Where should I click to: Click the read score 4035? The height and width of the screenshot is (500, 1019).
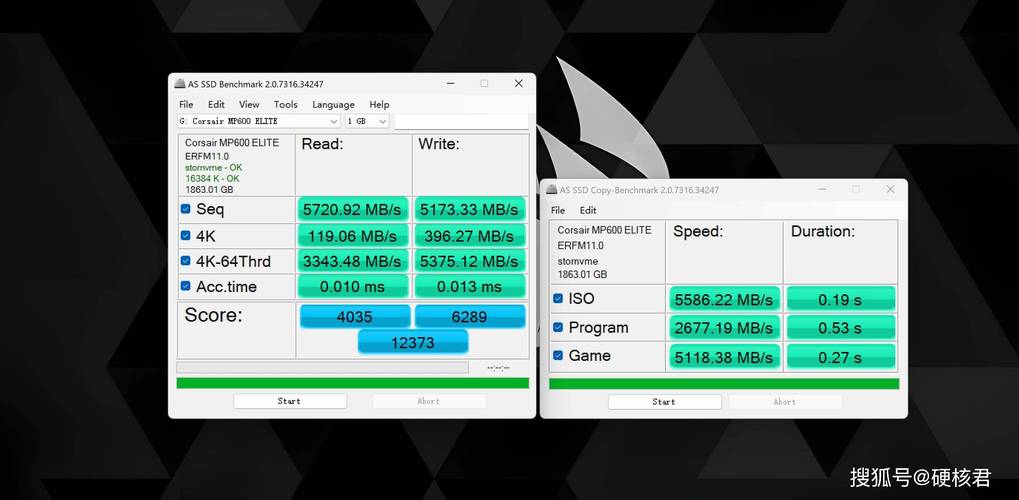pos(355,317)
